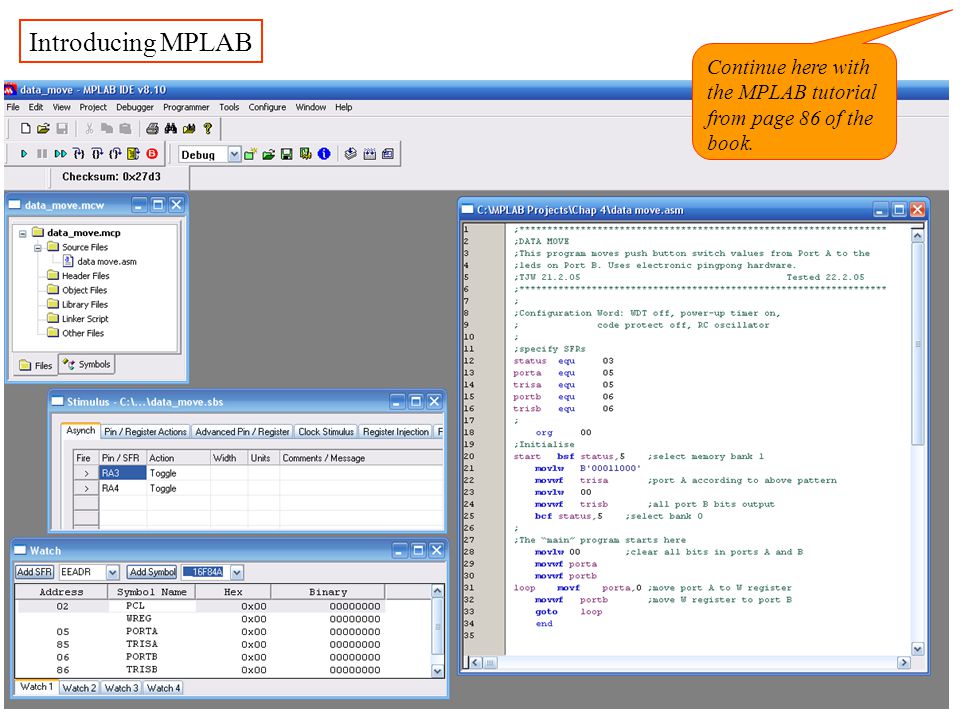Select the Files tab in project window
Screen dimensions: 960x720
(x=36, y=366)
